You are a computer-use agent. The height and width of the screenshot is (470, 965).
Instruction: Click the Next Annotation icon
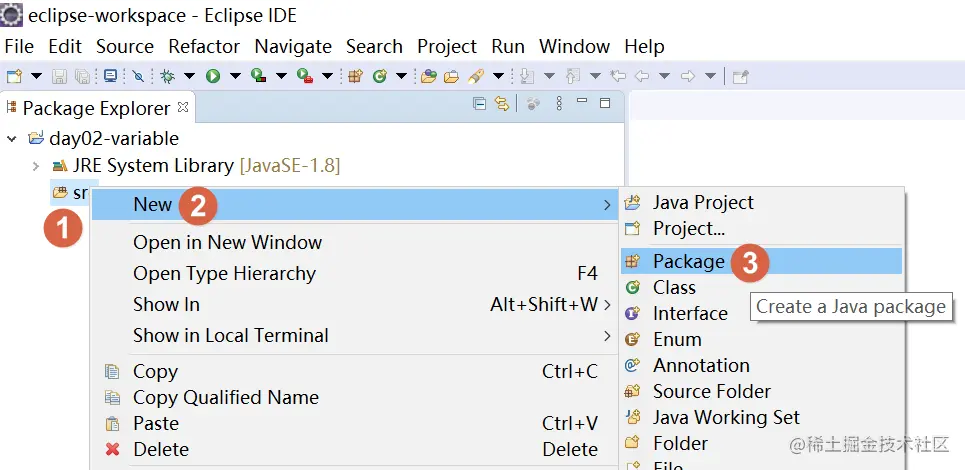coord(526,76)
